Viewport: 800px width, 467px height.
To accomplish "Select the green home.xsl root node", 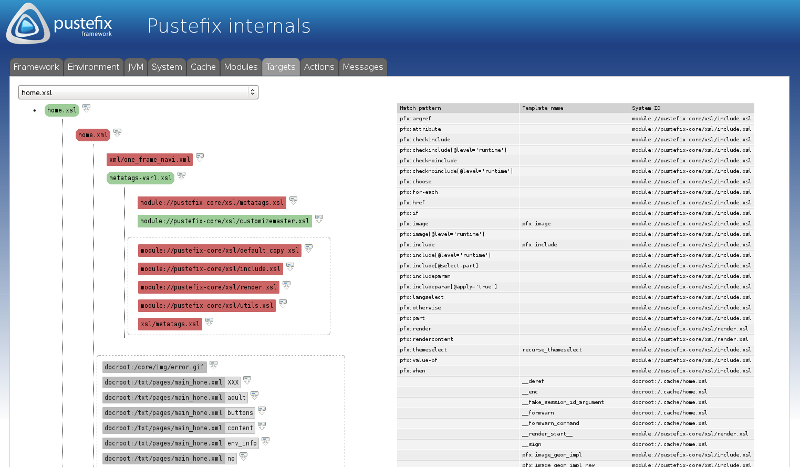I will coord(62,110).
